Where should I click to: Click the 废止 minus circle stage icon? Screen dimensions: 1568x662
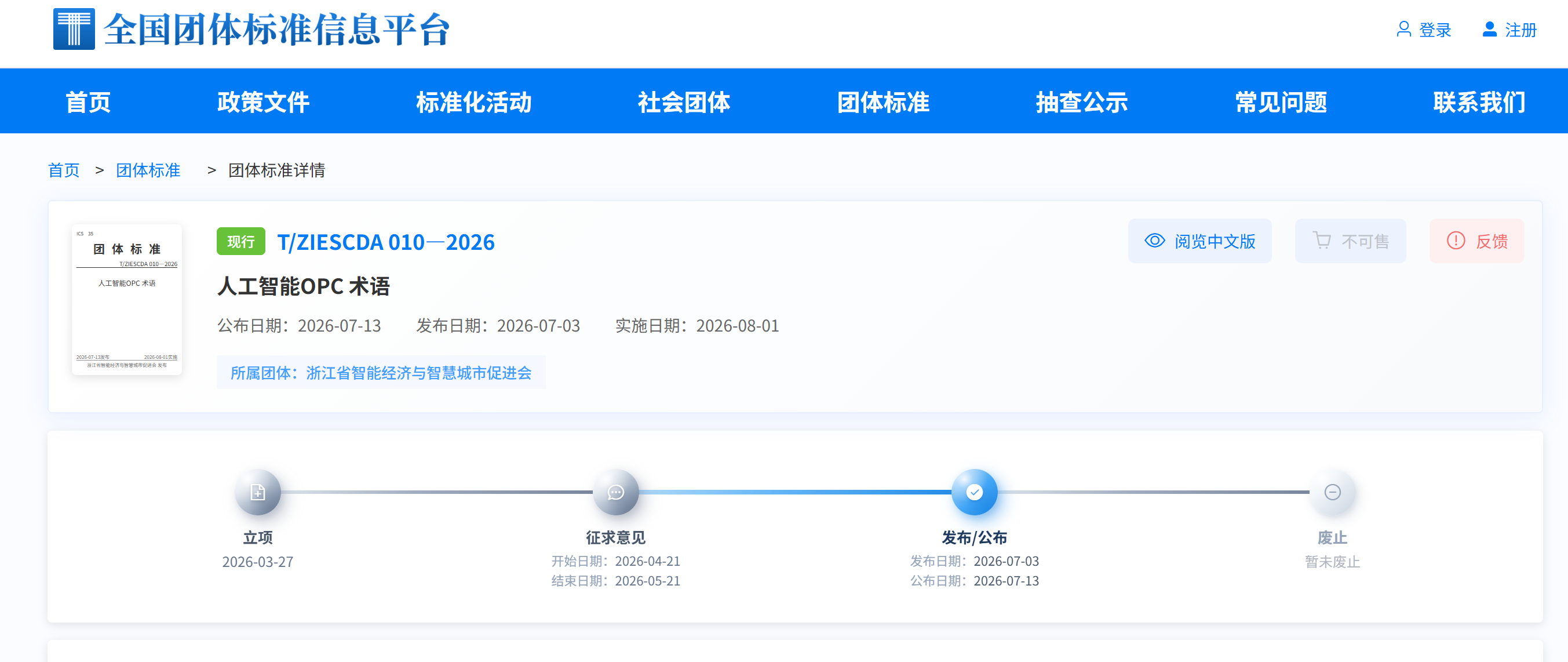1332,492
